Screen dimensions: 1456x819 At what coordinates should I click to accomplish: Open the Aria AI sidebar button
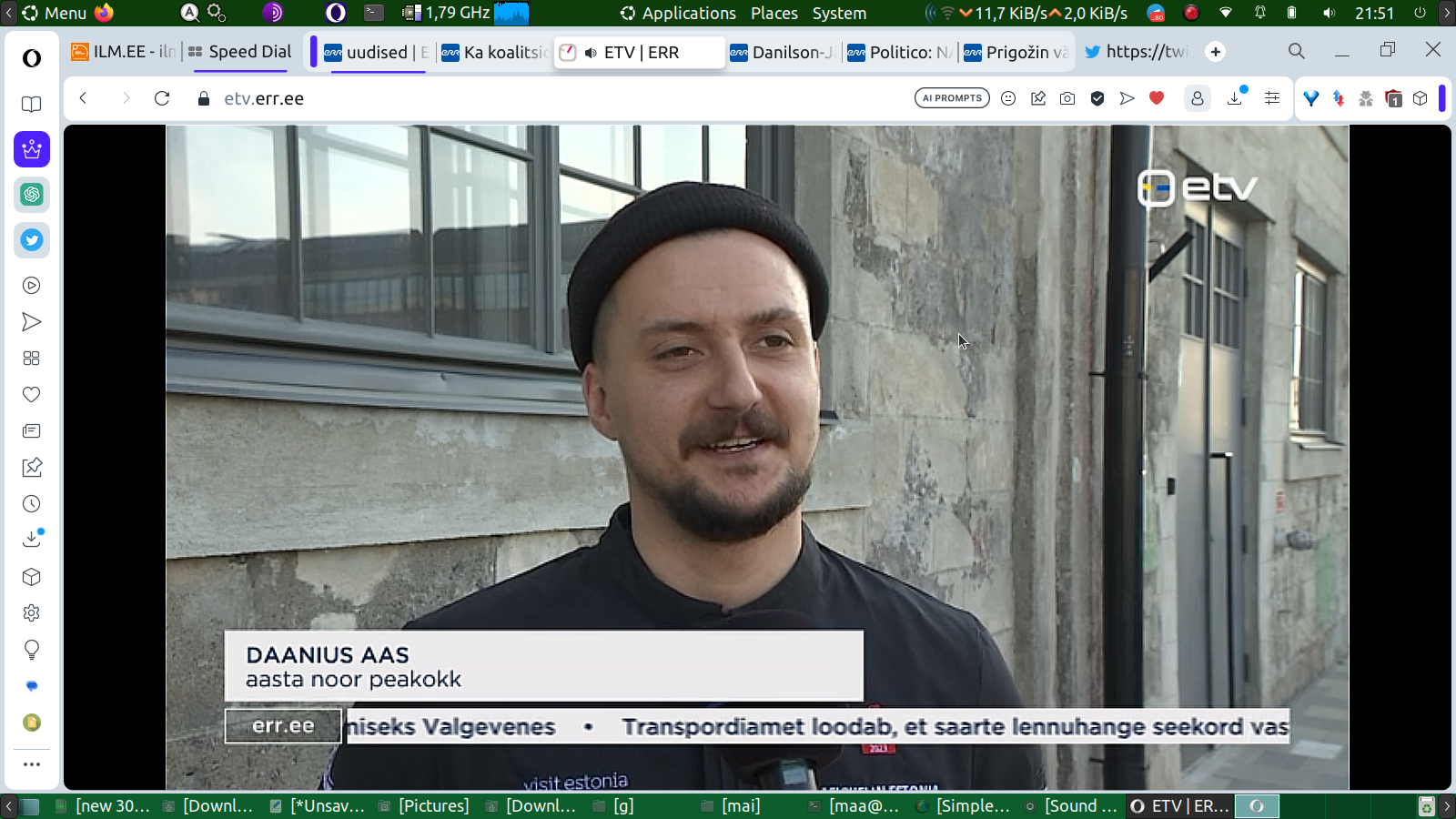pos(32,149)
